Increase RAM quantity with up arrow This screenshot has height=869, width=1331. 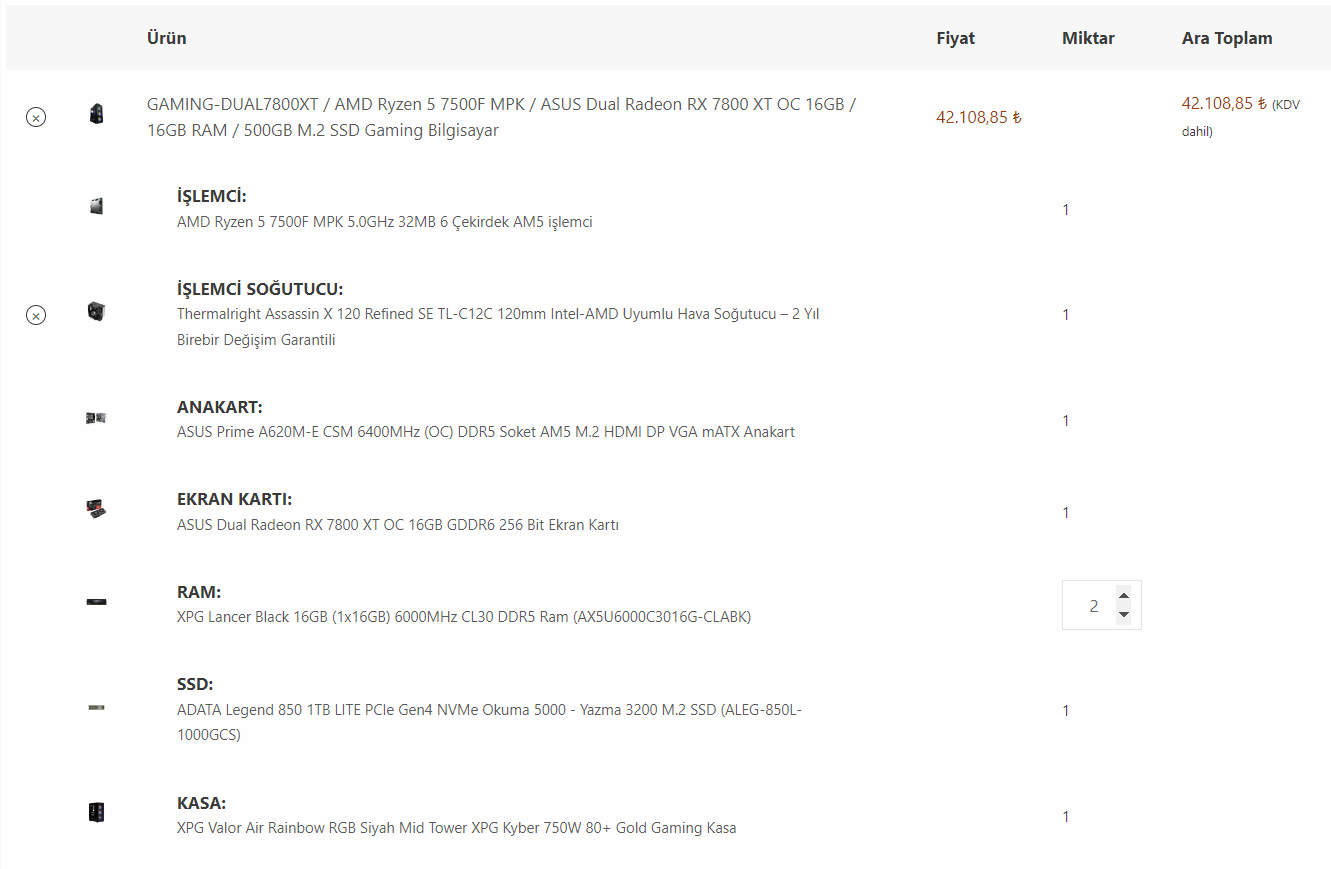(x=1123, y=595)
